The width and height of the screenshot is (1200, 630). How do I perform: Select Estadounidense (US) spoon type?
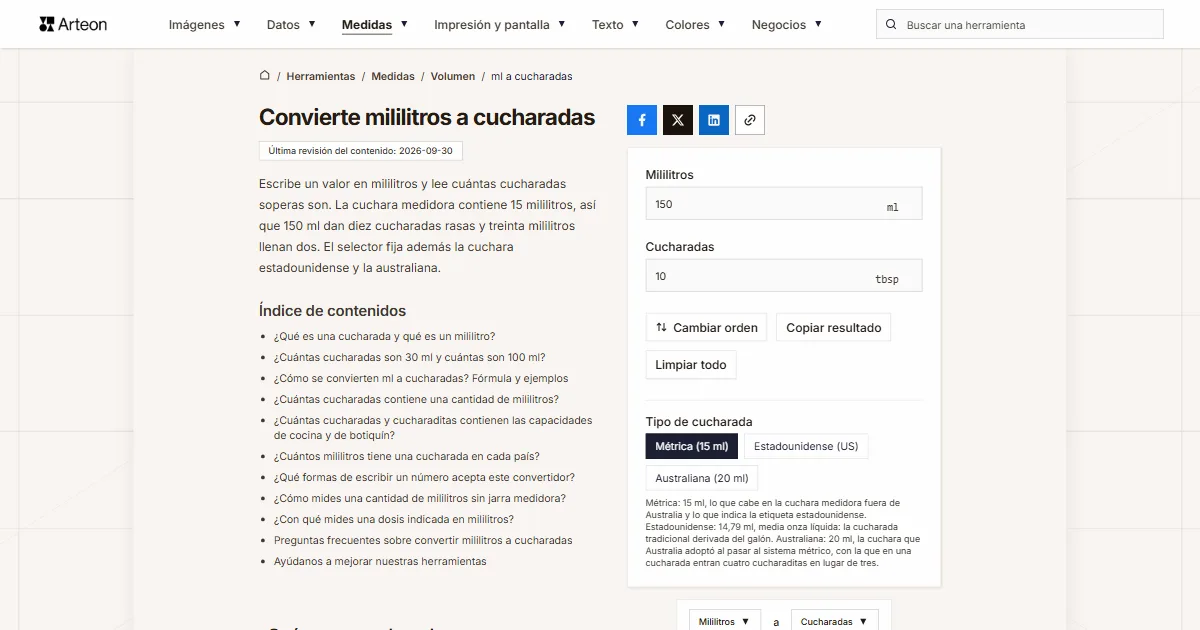[x=806, y=446]
